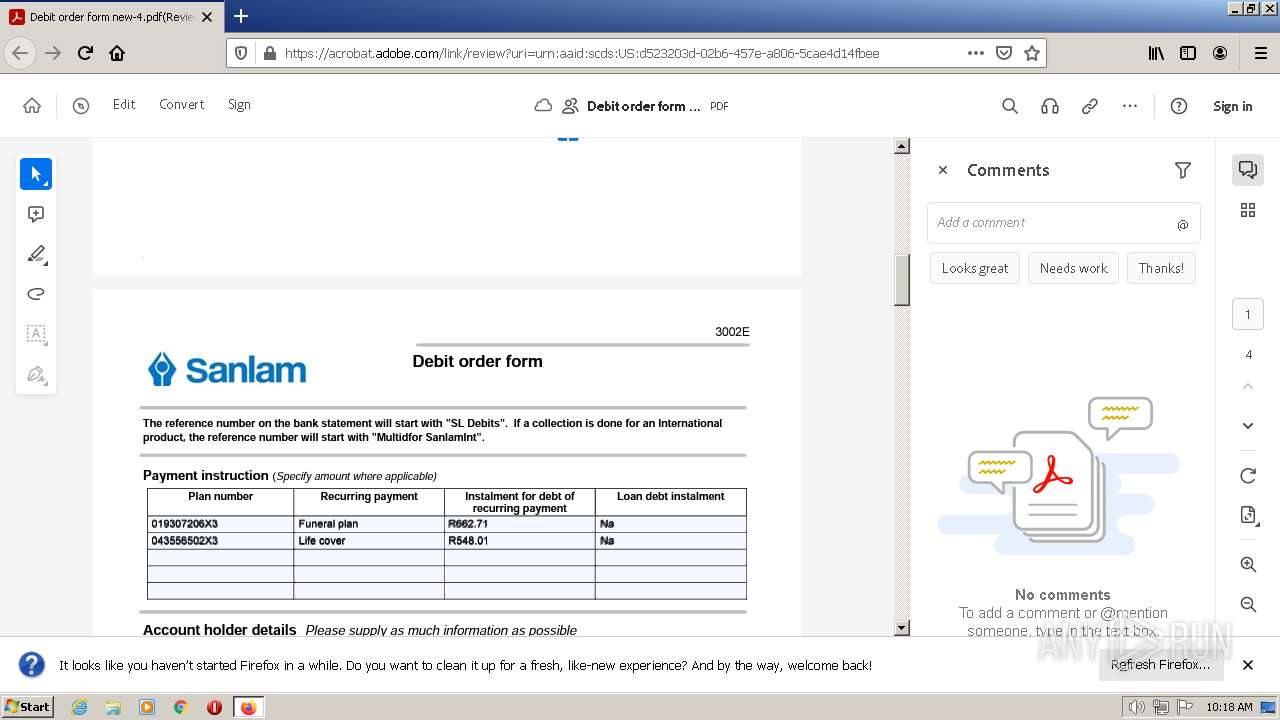Click the Sign in link
The width and height of the screenshot is (1280, 720).
click(x=1232, y=106)
